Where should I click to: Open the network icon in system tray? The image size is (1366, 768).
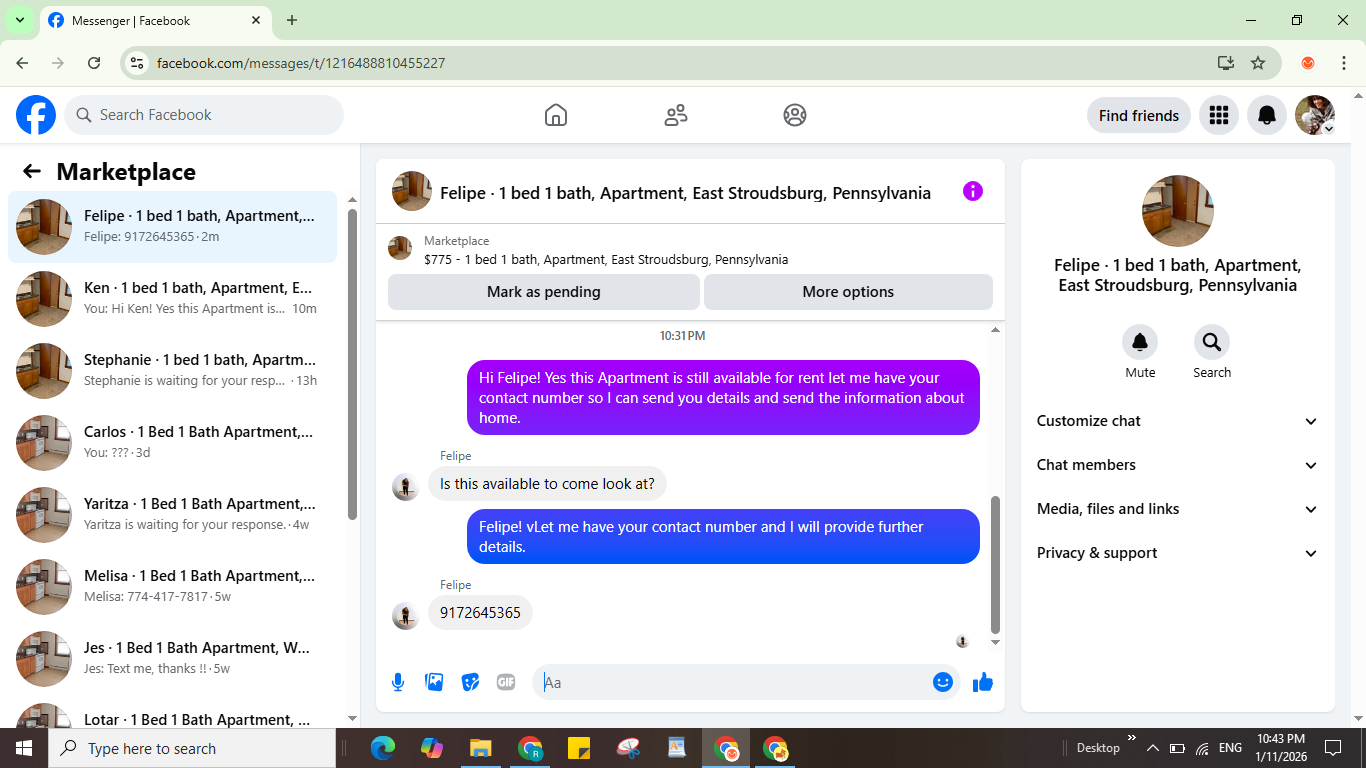[1203, 748]
